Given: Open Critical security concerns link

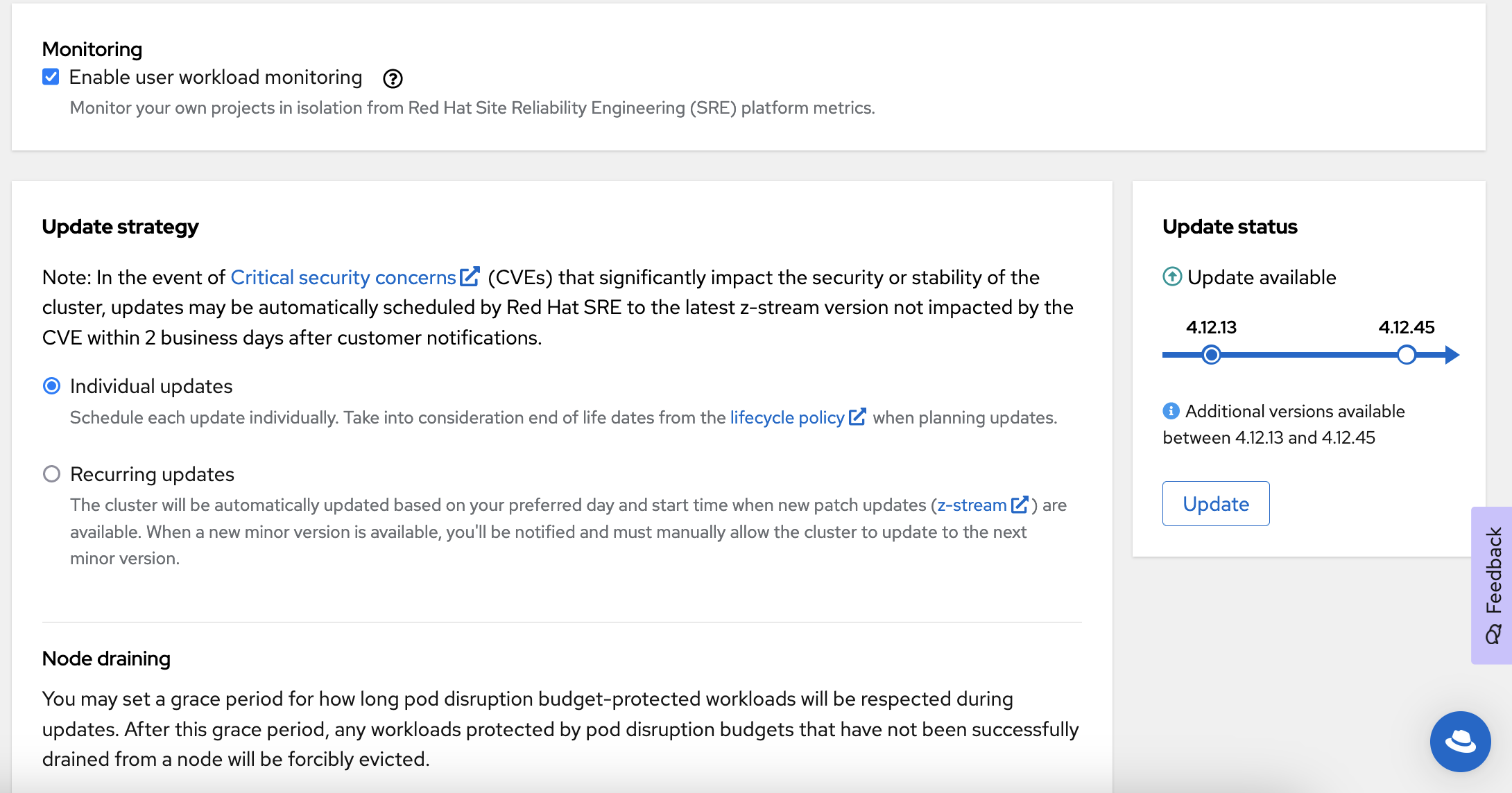Looking at the screenshot, I should click(343, 277).
